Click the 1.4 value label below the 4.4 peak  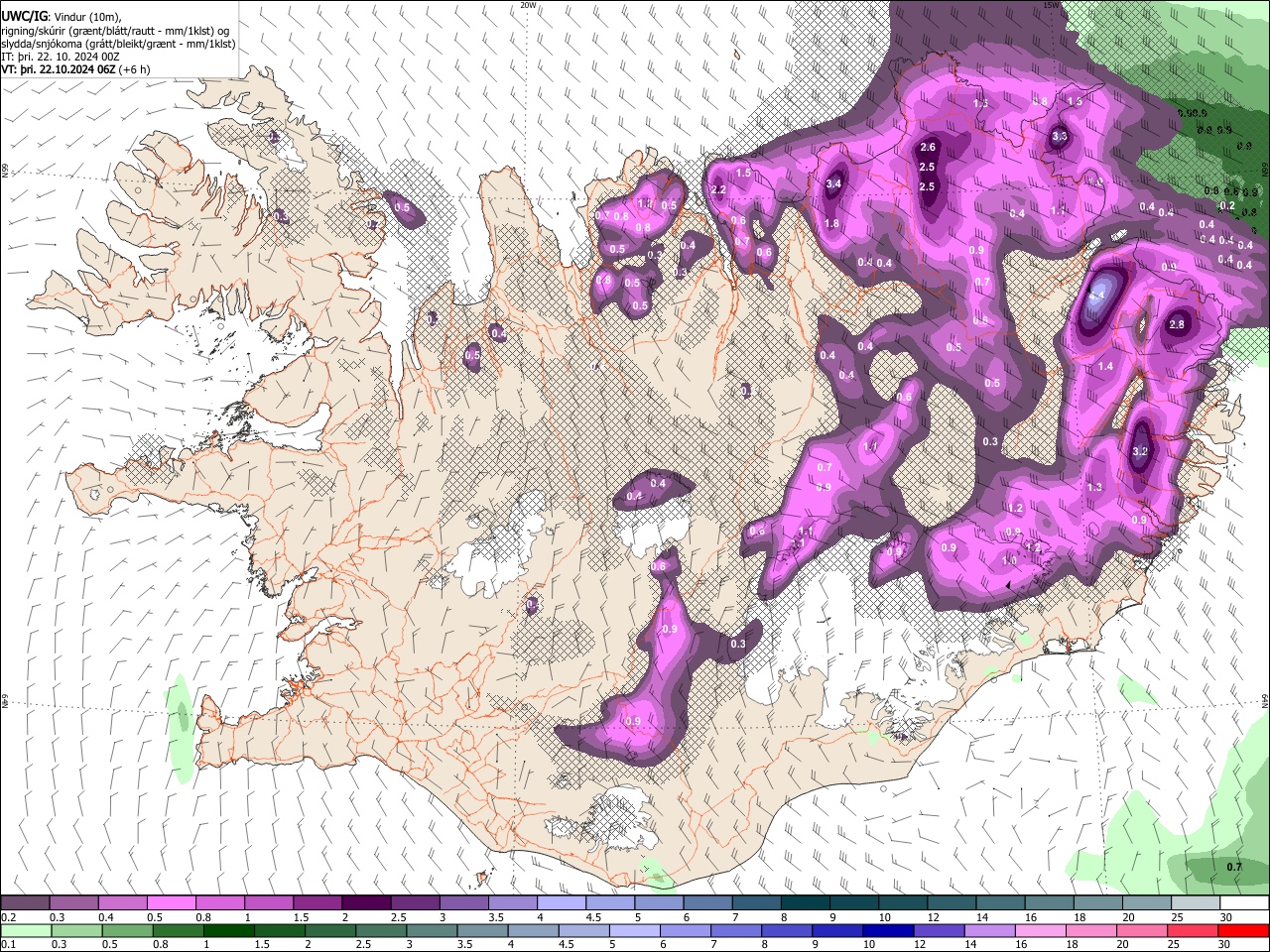1105,366
